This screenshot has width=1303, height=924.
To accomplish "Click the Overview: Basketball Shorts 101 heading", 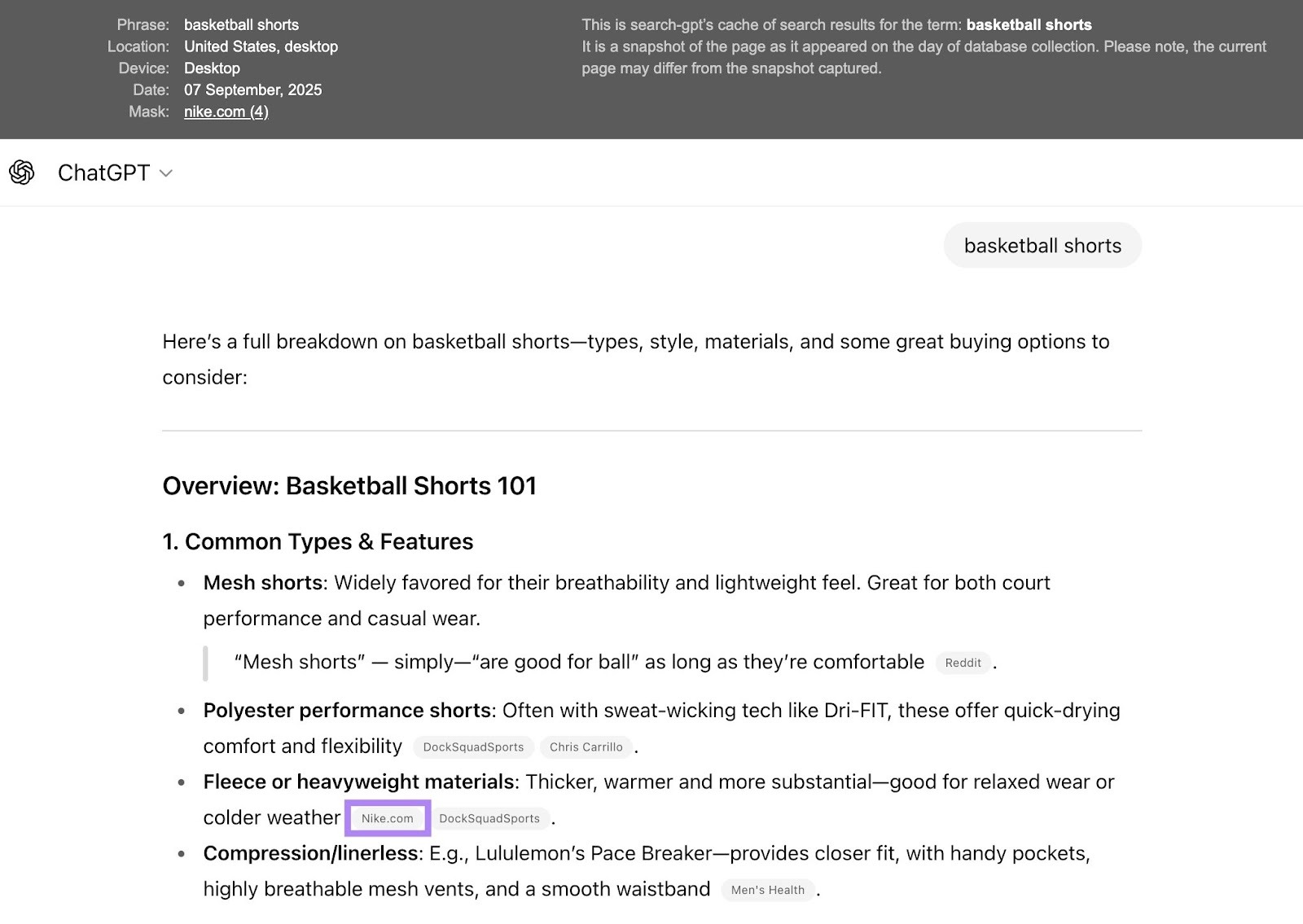I will [x=349, y=485].
